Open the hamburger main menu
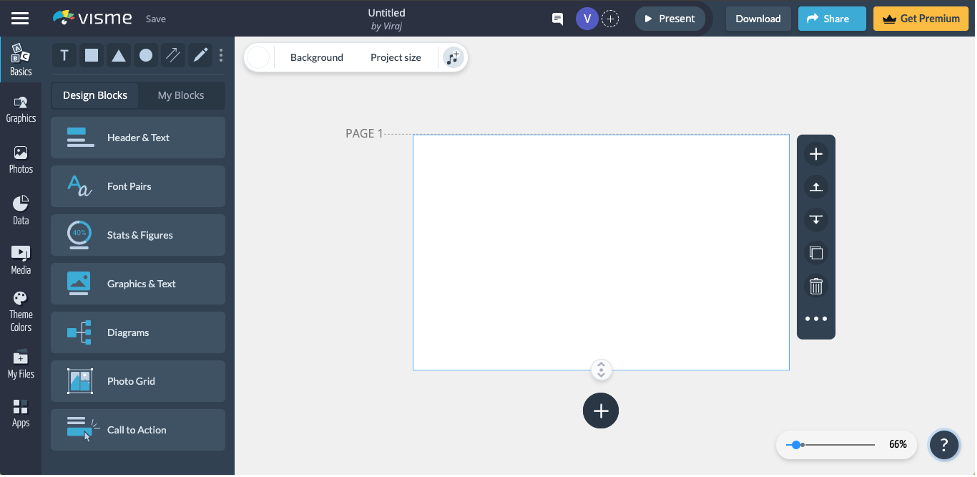The height and width of the screenshot is (477, 977). click(x=20, y=18)
